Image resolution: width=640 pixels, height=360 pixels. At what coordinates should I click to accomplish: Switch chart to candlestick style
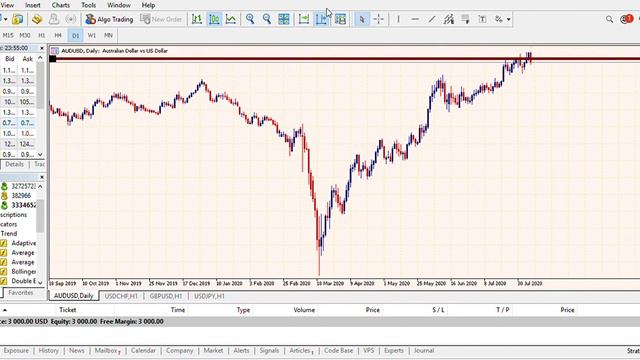214,19
